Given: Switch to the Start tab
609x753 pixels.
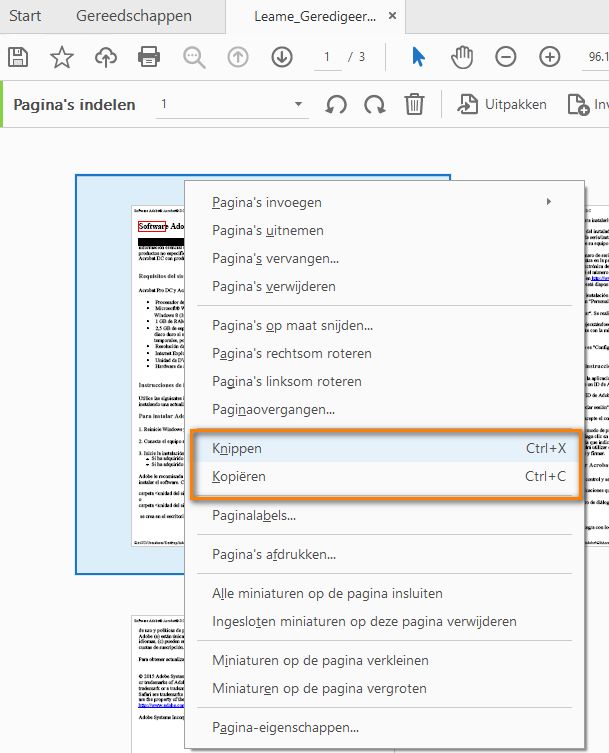Looking at the screenshot, I should (x=25, y=16).
